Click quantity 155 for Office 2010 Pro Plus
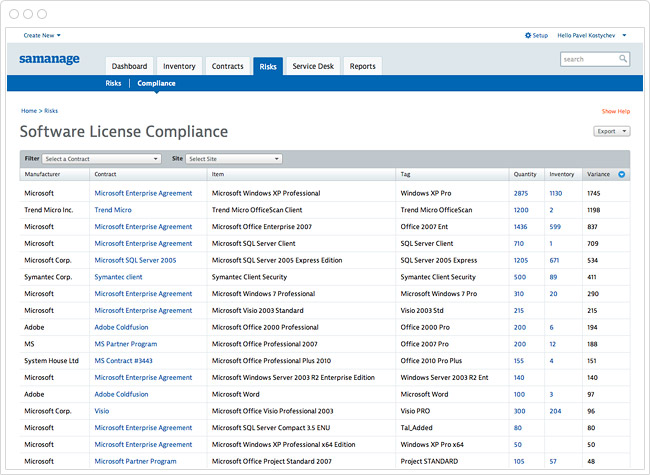This screenshot has width=650, height=475. [519, 361]
